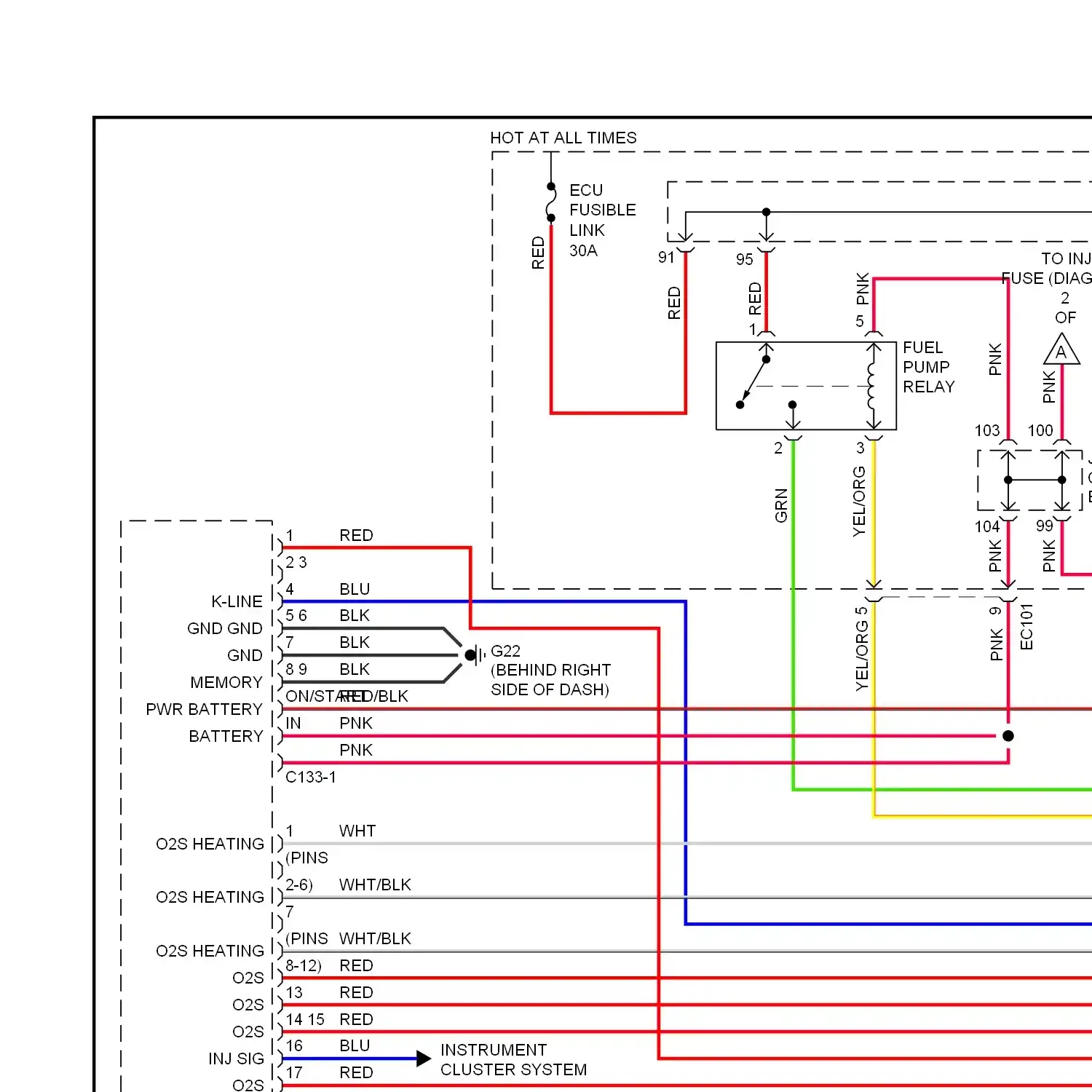The height and width of the screenshot is (1092, 1092).
Task: Click connector terminal number 99
Action: pos(1045,526)
